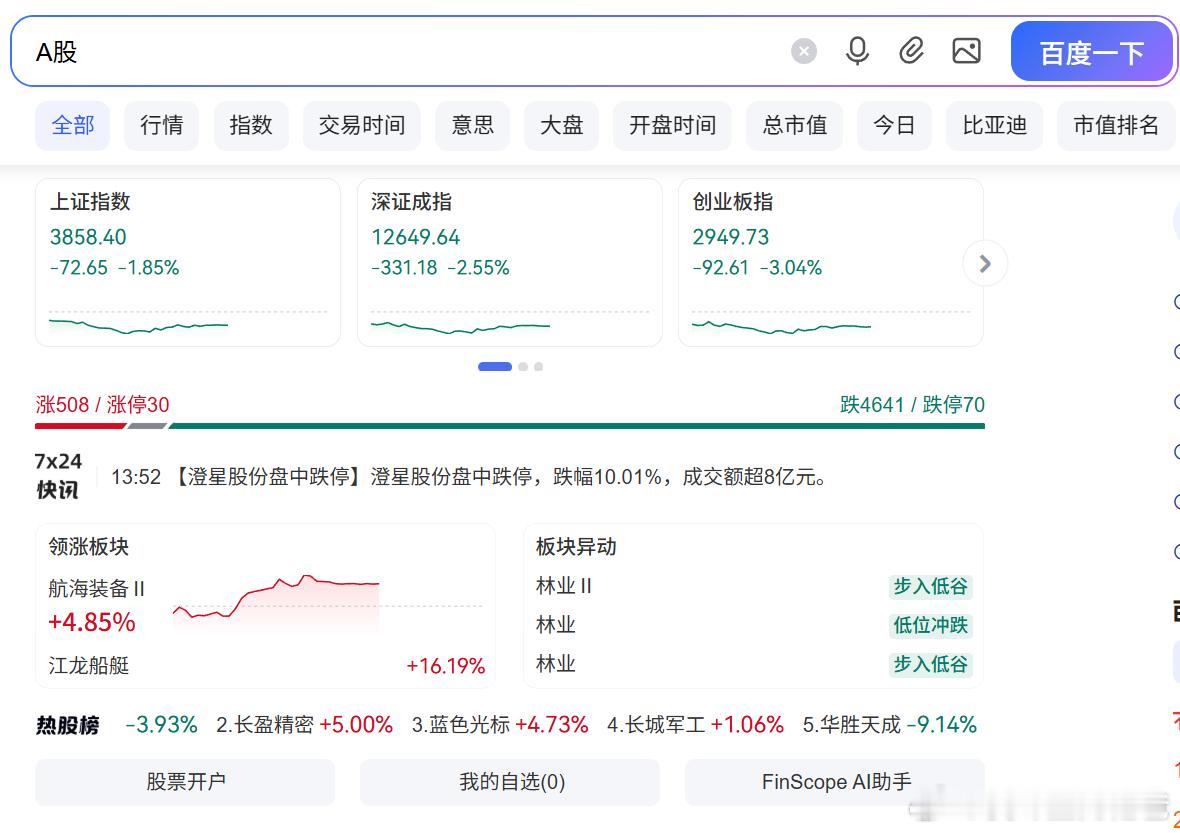Click the 低位冲跌 tag
This screenshot has width=1180, height=833.
coord(930,625)
